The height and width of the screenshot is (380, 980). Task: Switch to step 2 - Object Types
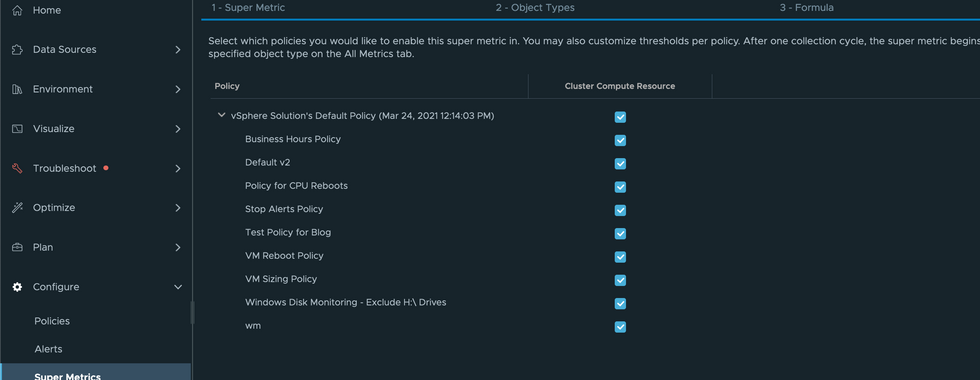click(535, 8)
